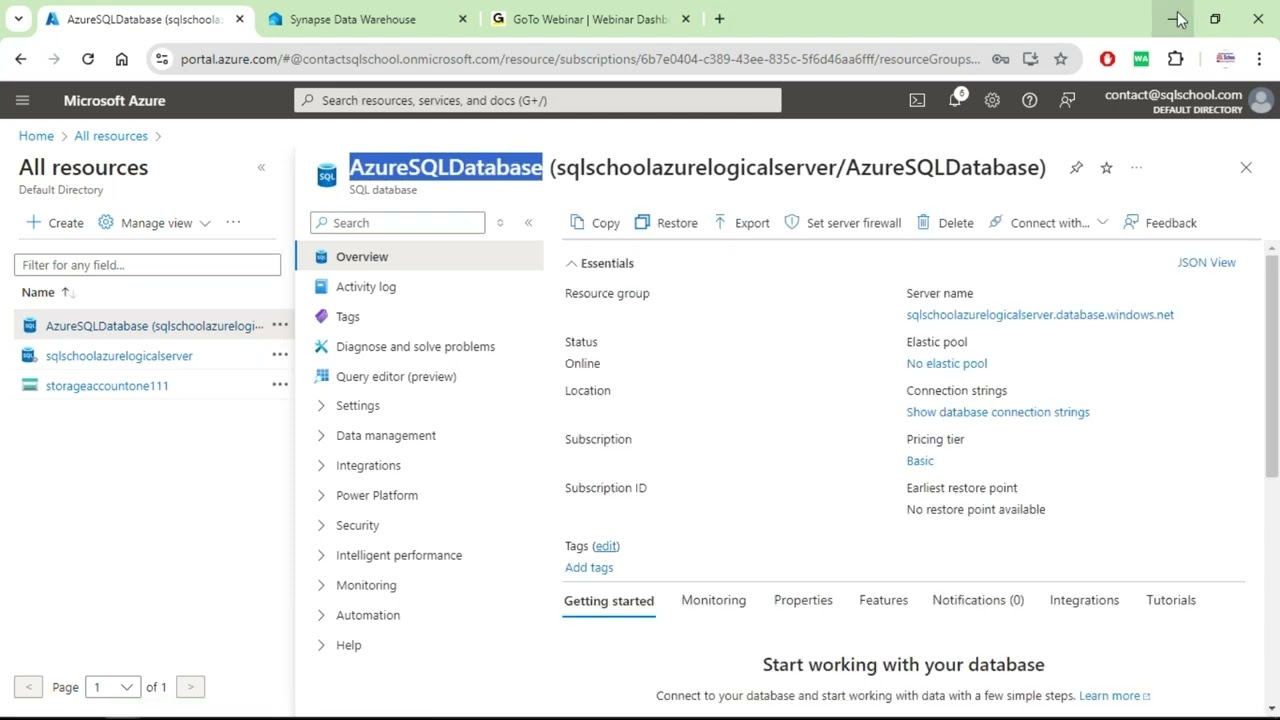Expand the Security section

pyautogui.click(x=357, y=526)
